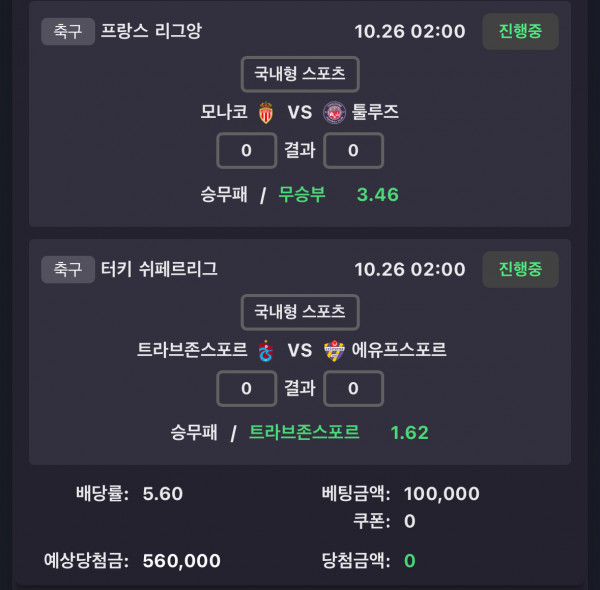Click 진행중 status badge for Trabzonspor match
This screenshot has height=590, width=600.
[520, 269]
